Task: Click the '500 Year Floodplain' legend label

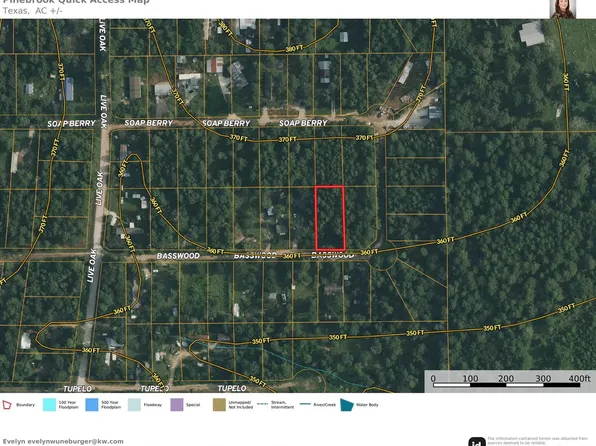Action: (111, 405)
